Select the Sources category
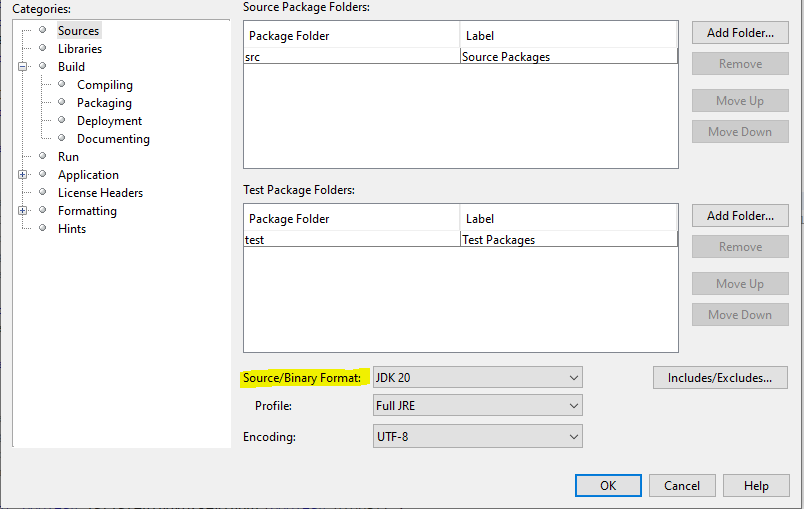804x509 pixels. tap(78, 31)
